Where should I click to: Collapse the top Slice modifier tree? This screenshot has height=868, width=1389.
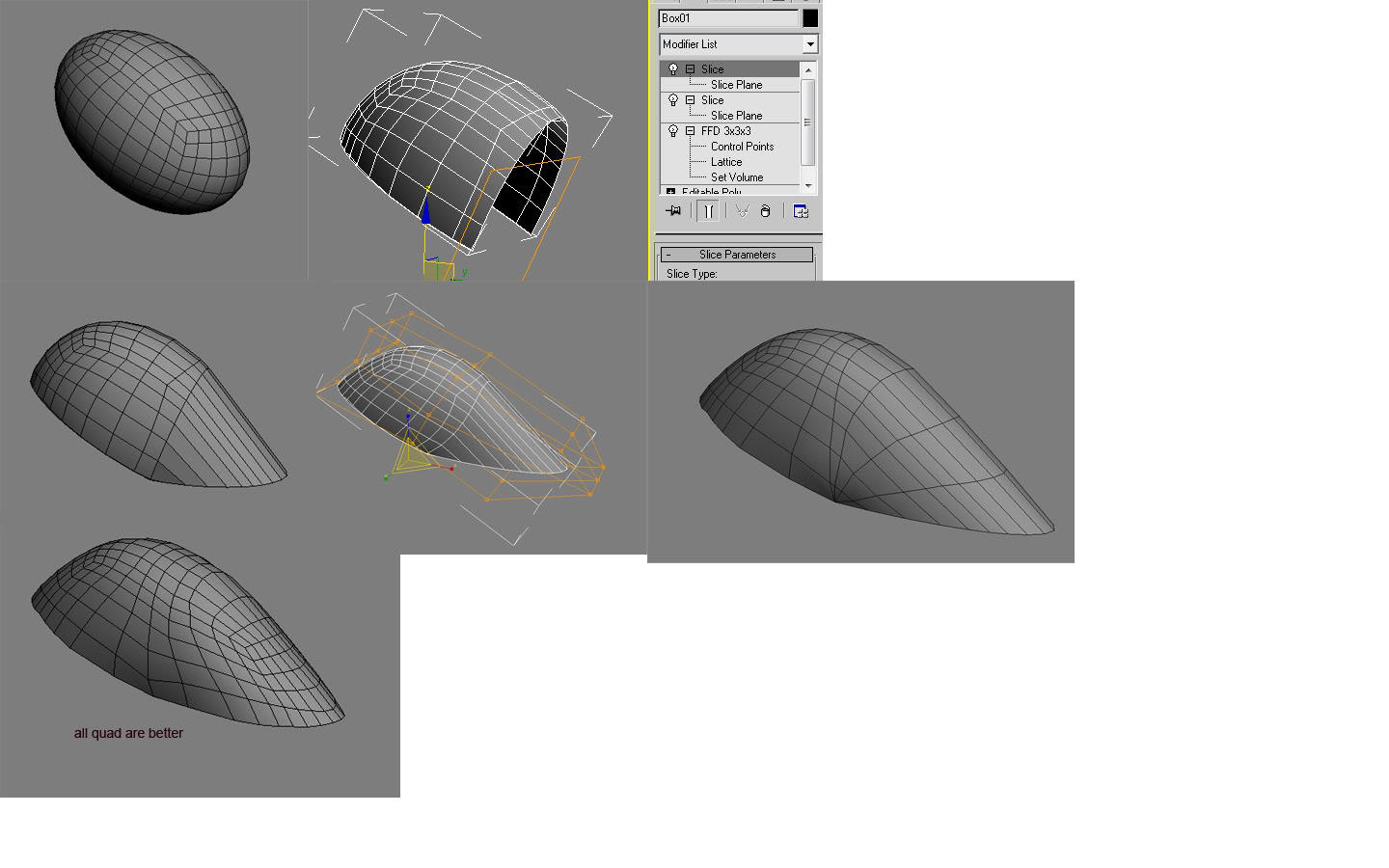tap(690, 69)
